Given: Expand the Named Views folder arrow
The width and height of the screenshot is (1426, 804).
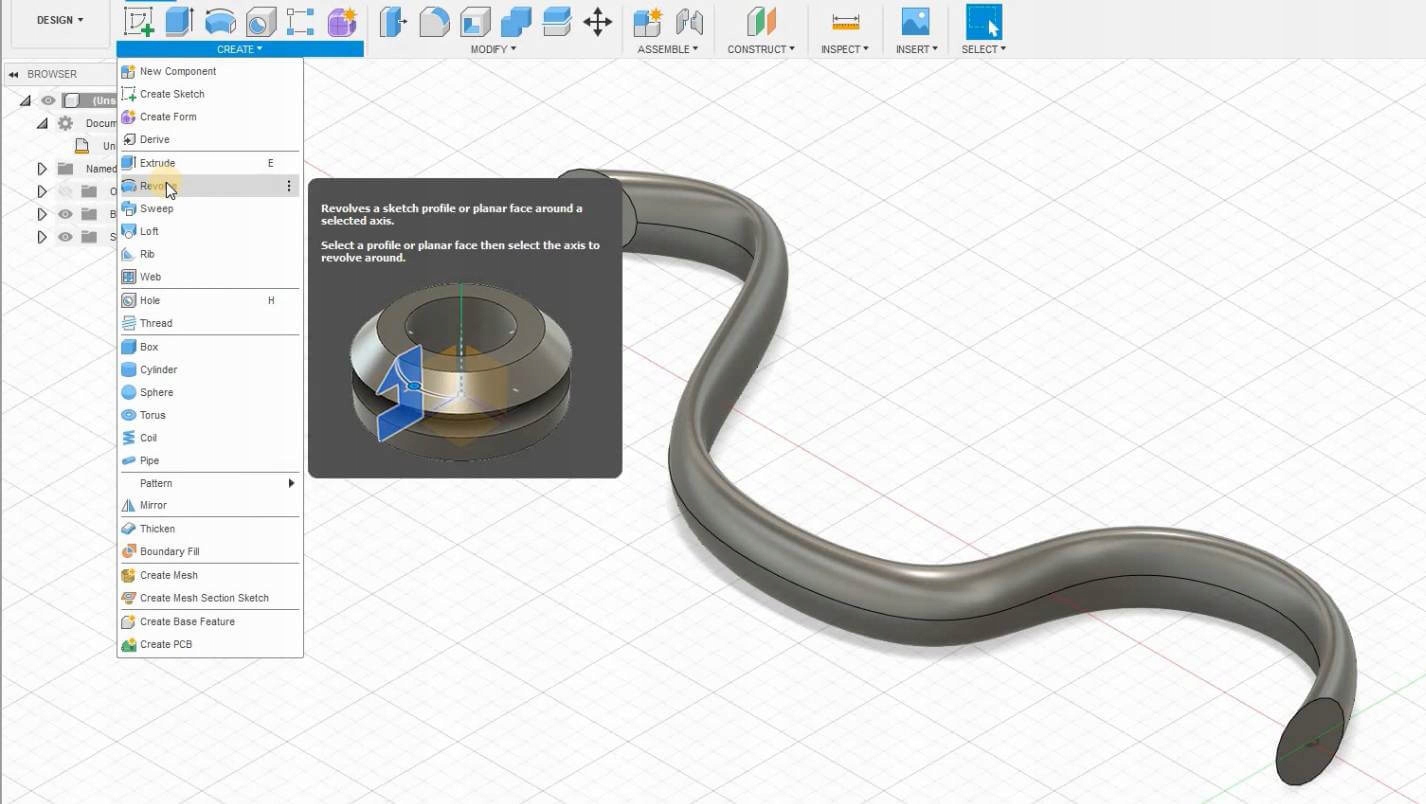Looking at the screenshot, I should (42, 169).
